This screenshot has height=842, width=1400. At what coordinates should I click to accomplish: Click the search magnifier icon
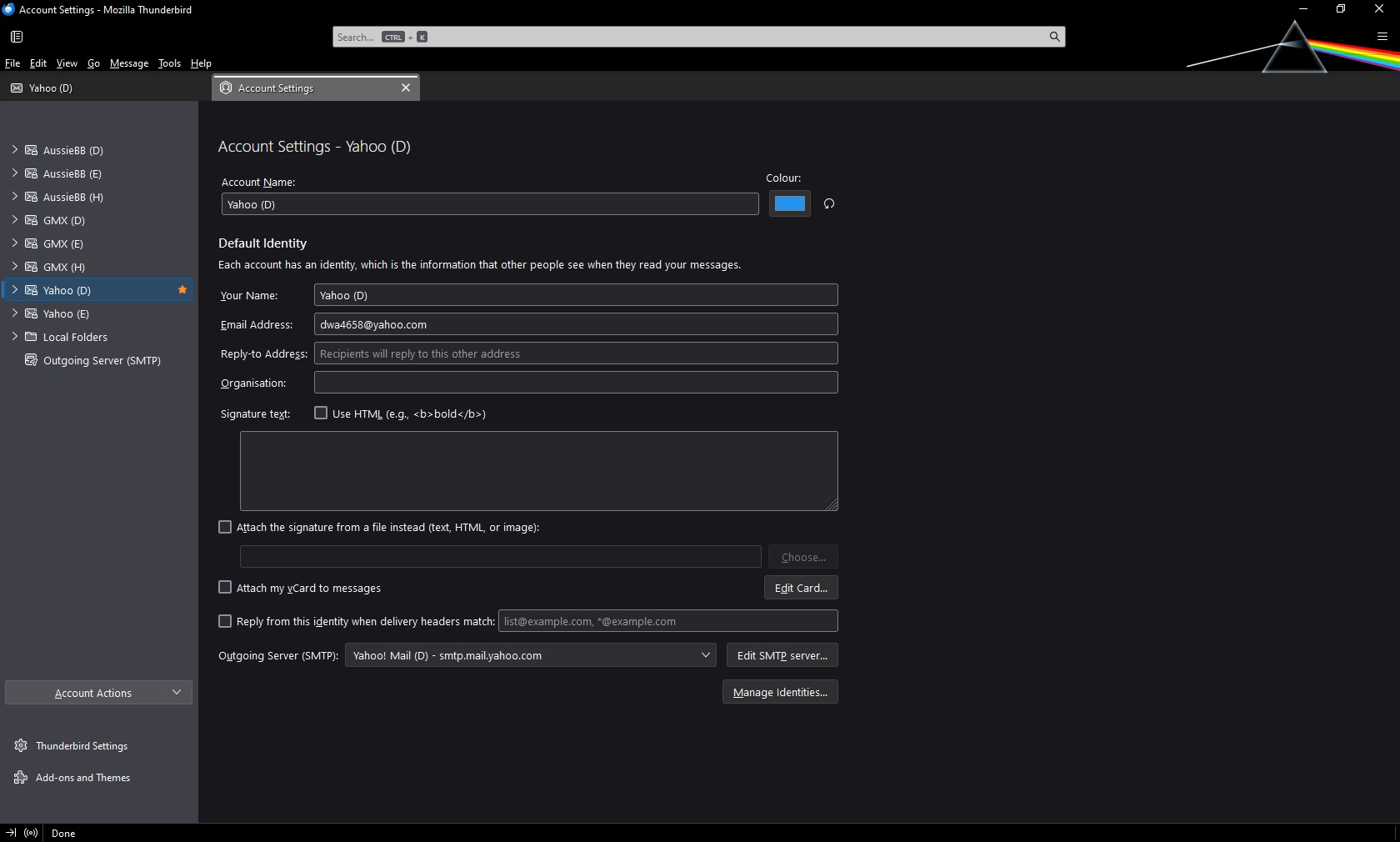pos(1054,37)
